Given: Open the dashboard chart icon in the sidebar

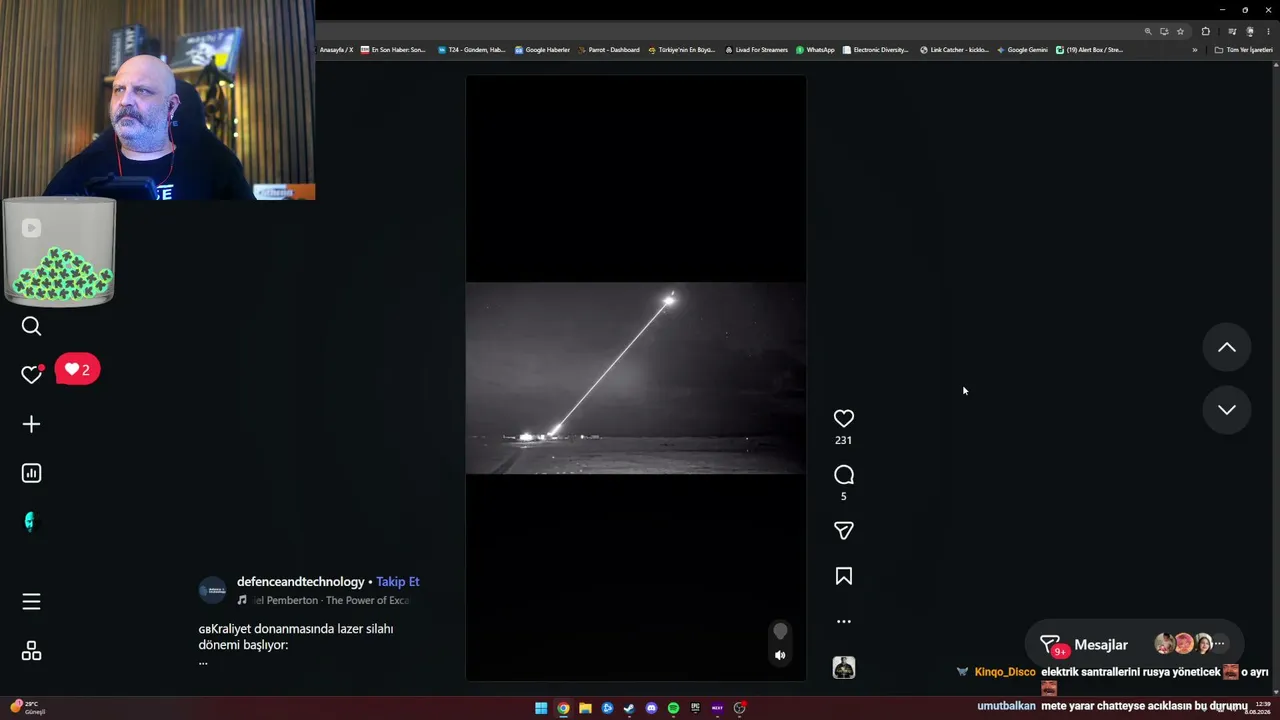Looking at the screenshot, I should tap(31, 473).
